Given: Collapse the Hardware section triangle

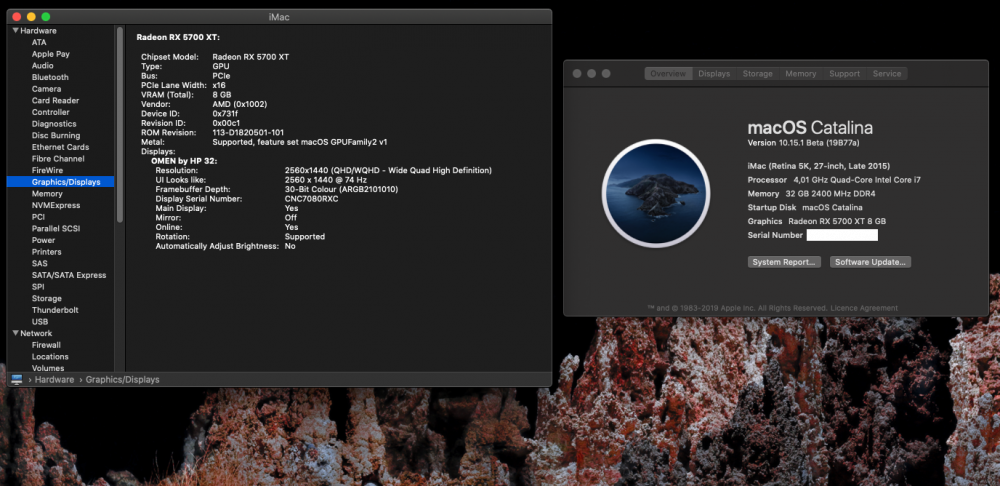Looking at the screenshot, I should tap(15, 31).
